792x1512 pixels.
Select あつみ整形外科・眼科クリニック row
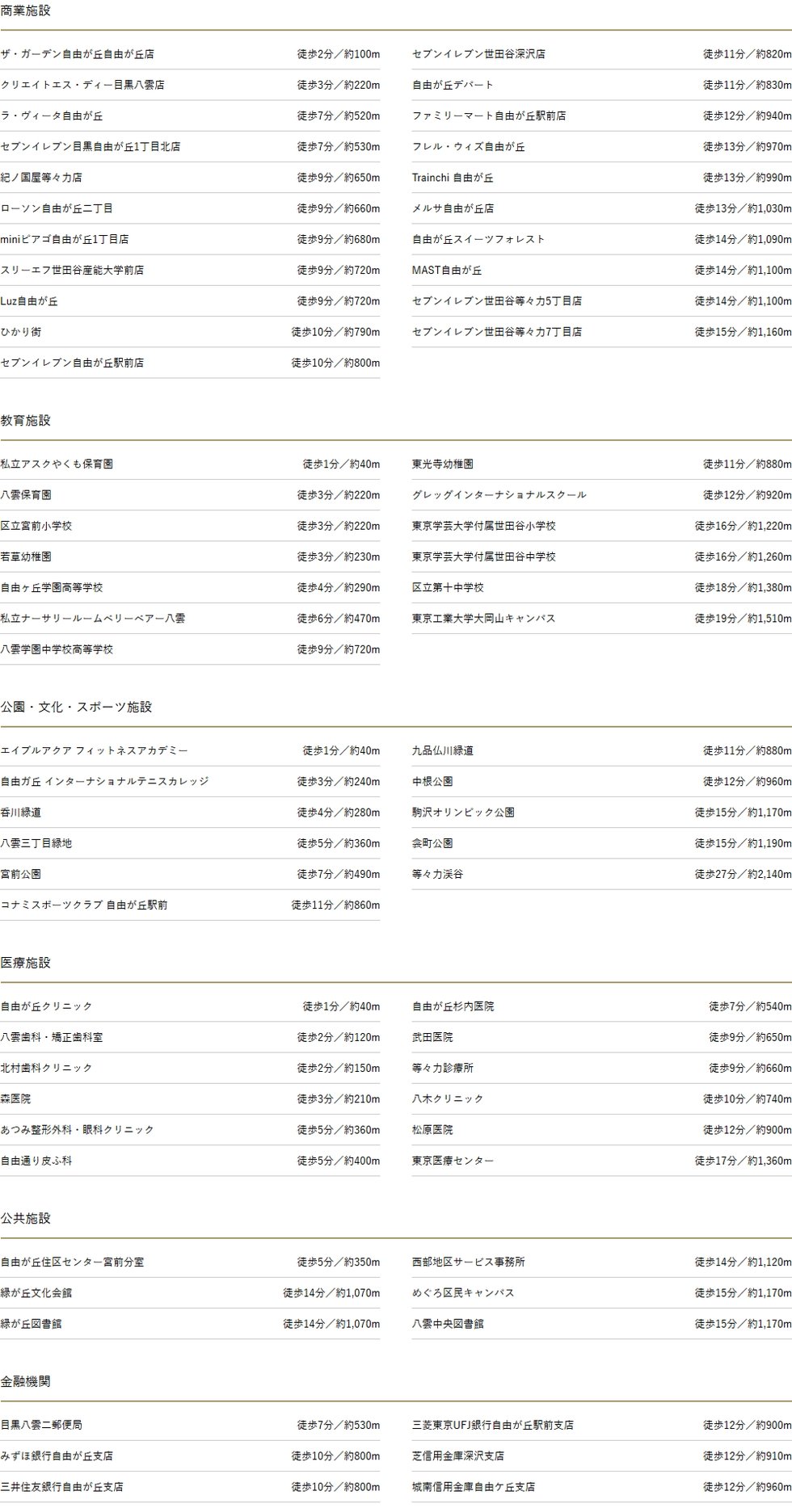[190, 1130]
